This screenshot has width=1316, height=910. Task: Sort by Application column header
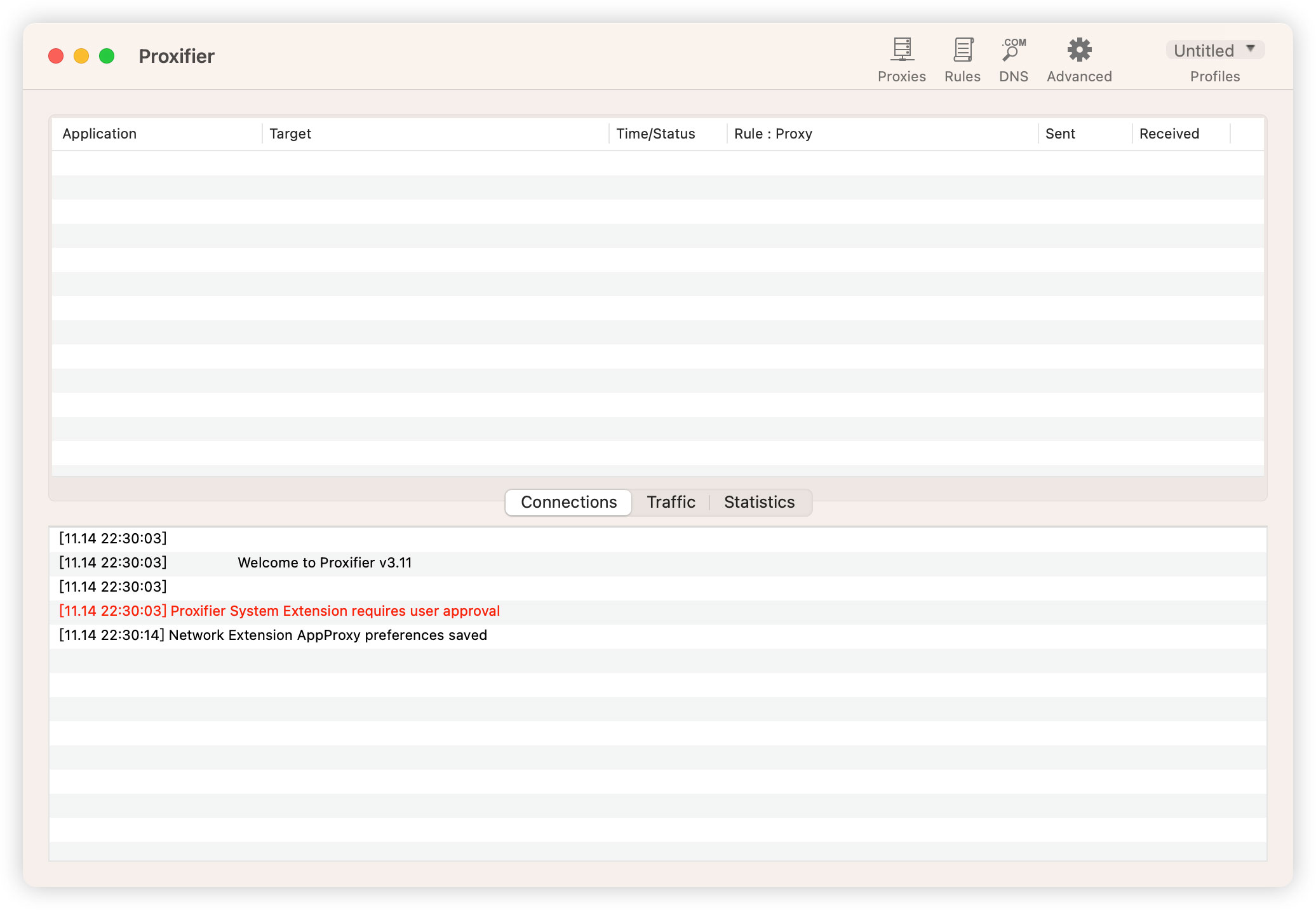157,133
